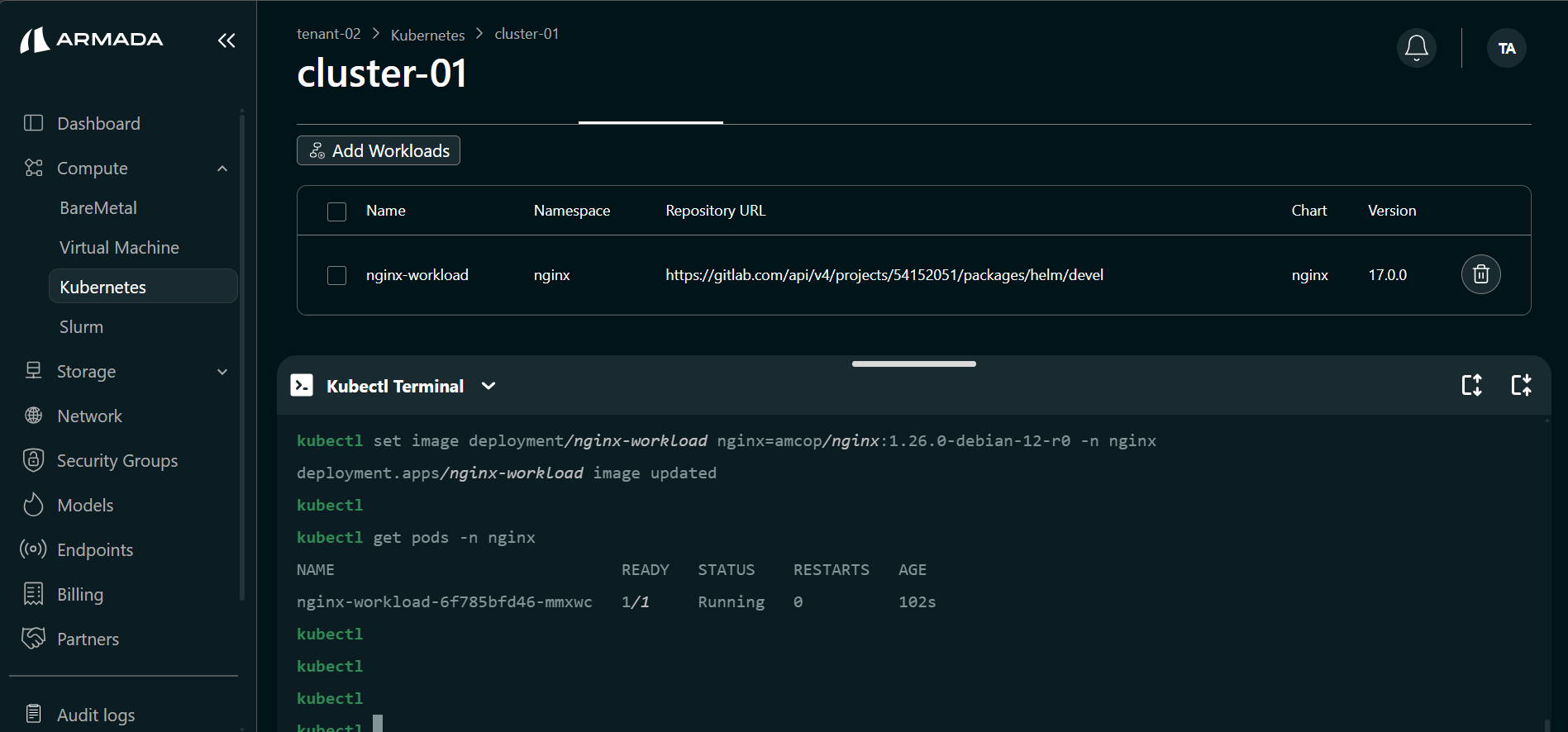Click the Storage icon

coord(33,371)
